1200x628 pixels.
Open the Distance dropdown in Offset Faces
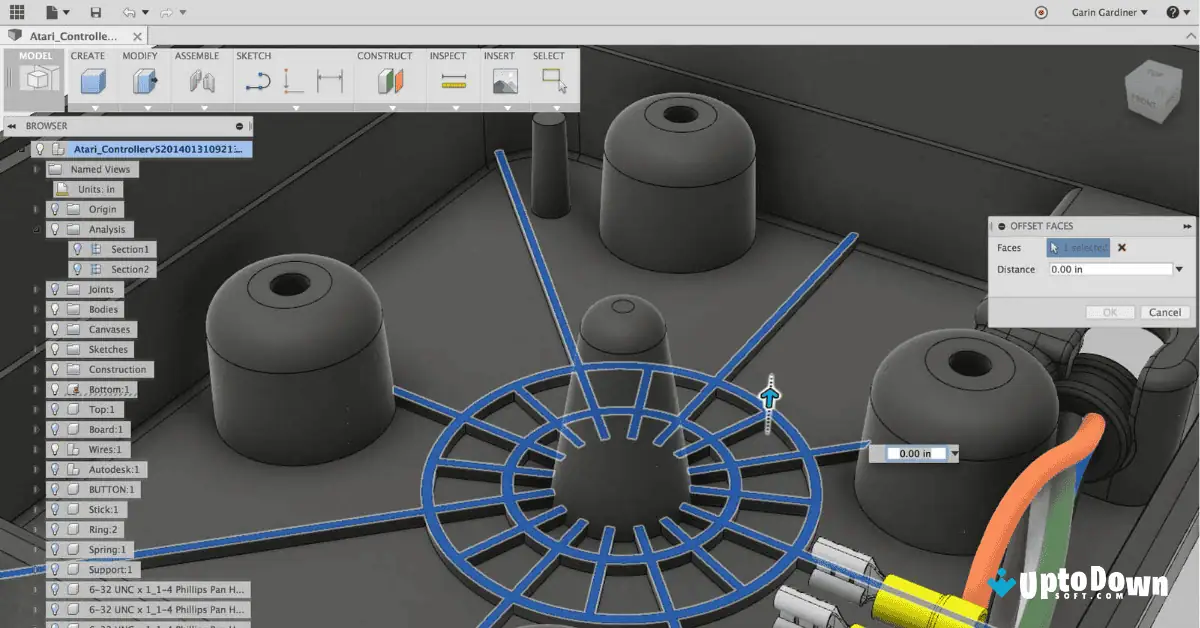(x=1180, y=268)
